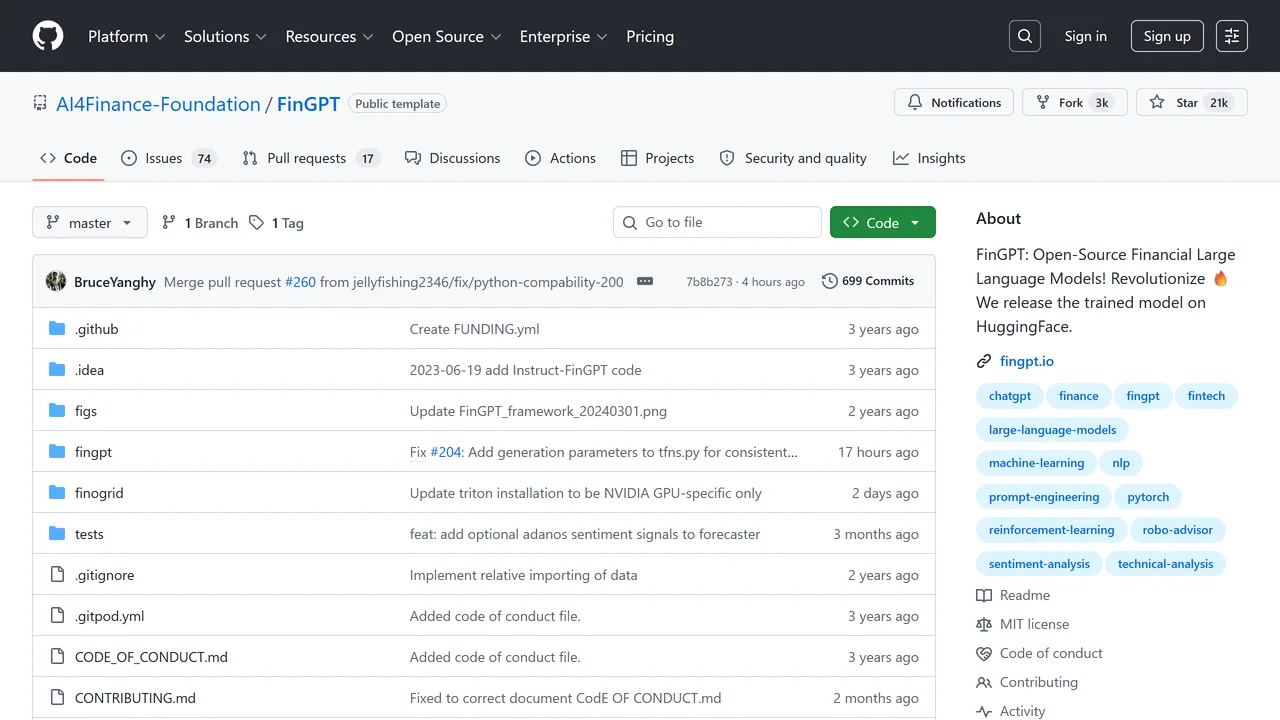
Task: Click the Sign in link
Action: pos(1086,36)
